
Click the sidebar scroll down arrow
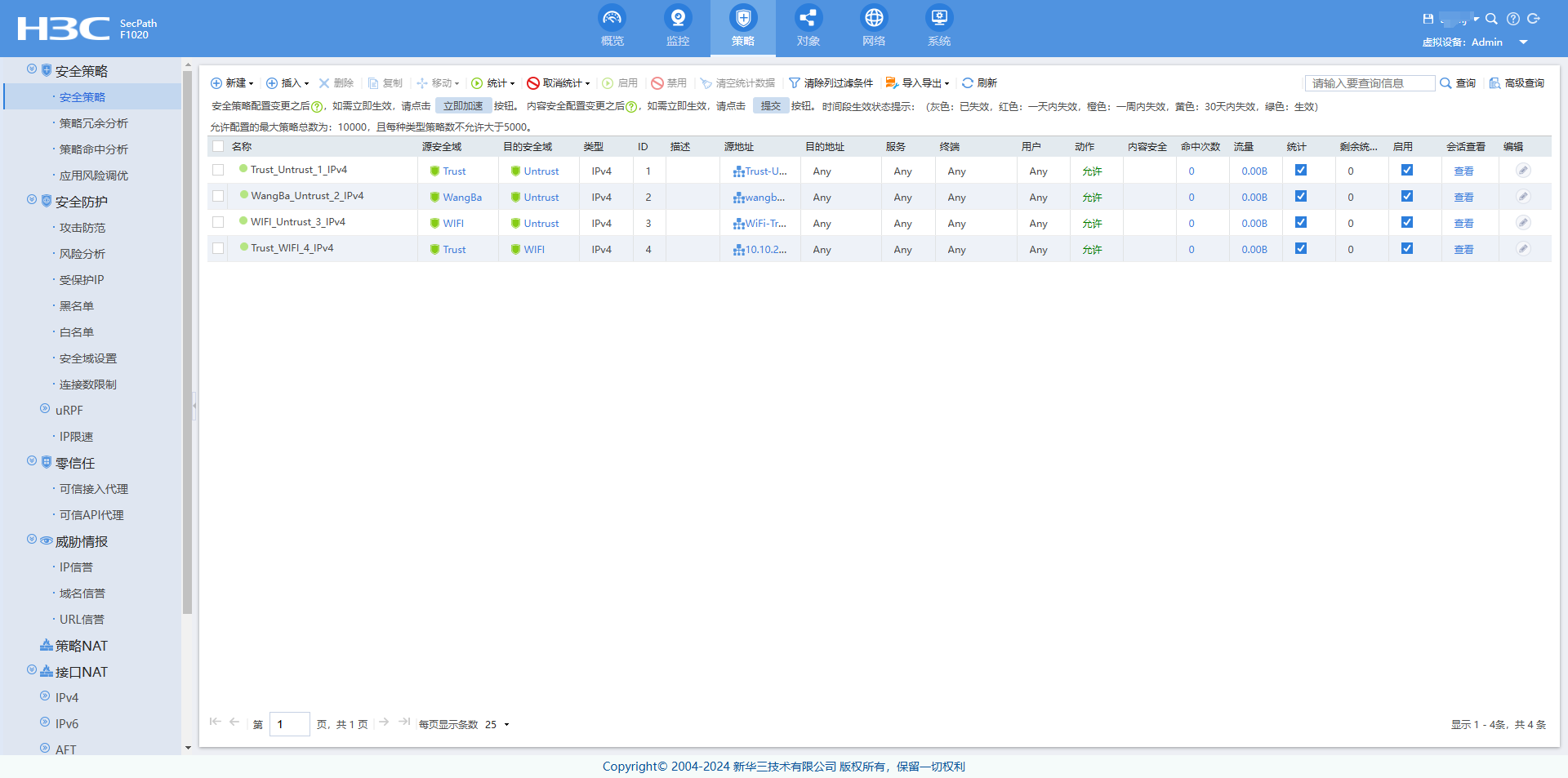(188, 748)
